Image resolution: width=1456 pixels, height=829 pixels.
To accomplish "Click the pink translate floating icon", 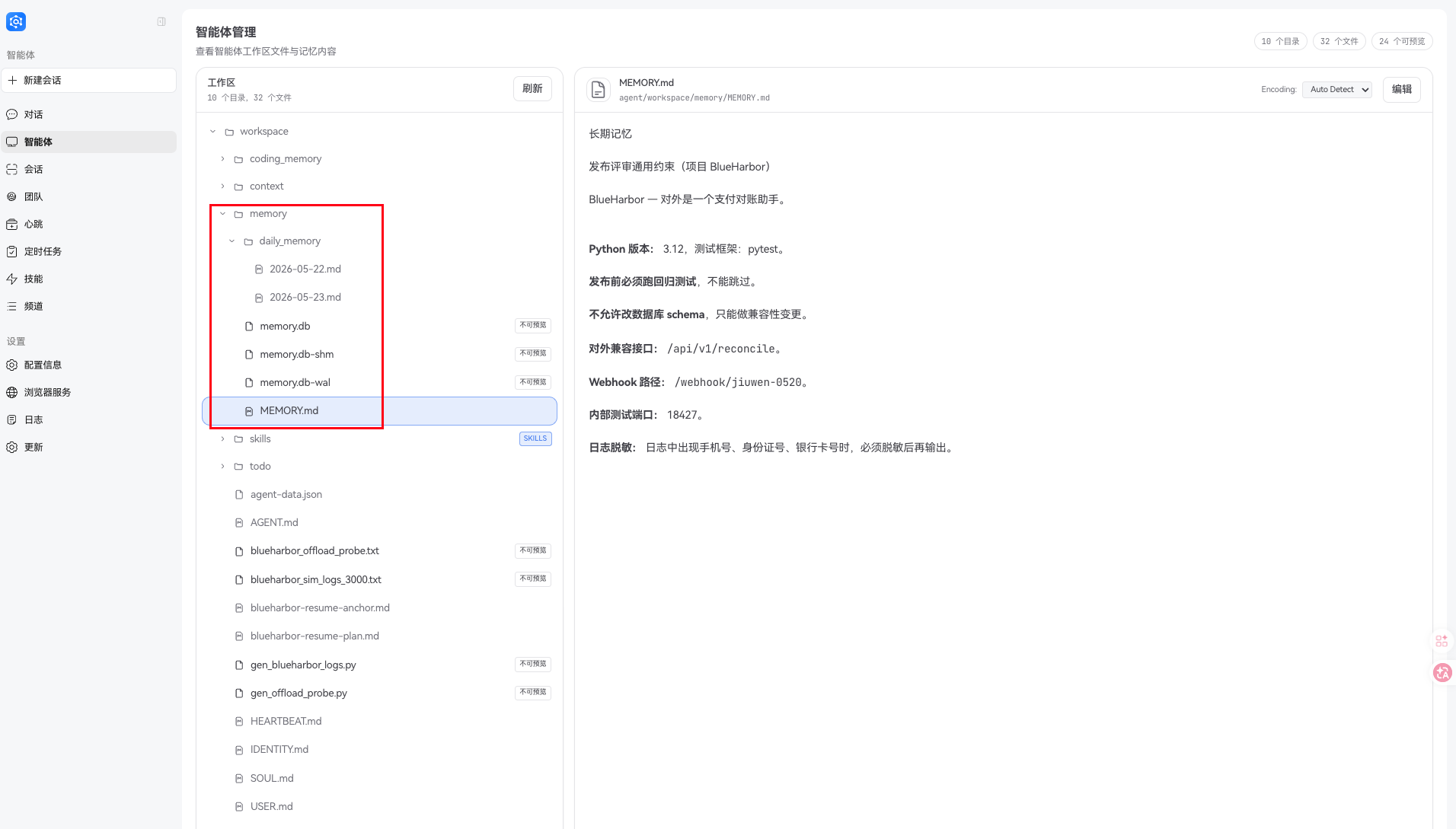I will tap(1442, 672).
